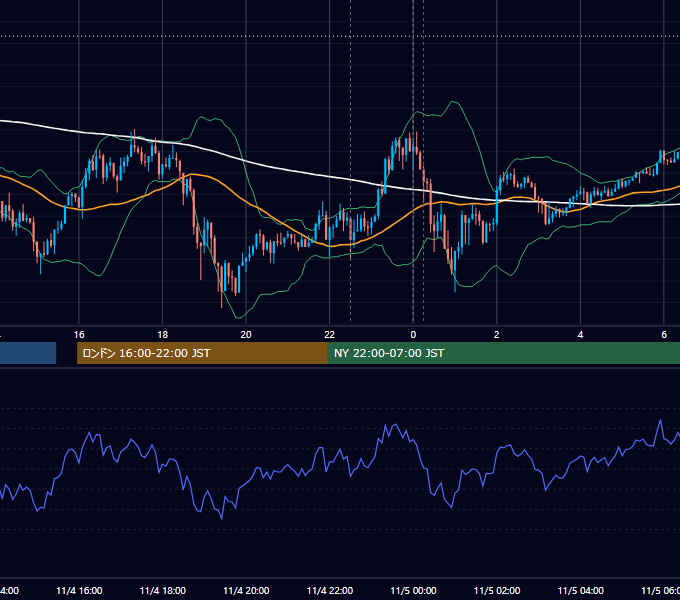Click the 20 hour label on the chart axis

[246, 335]
